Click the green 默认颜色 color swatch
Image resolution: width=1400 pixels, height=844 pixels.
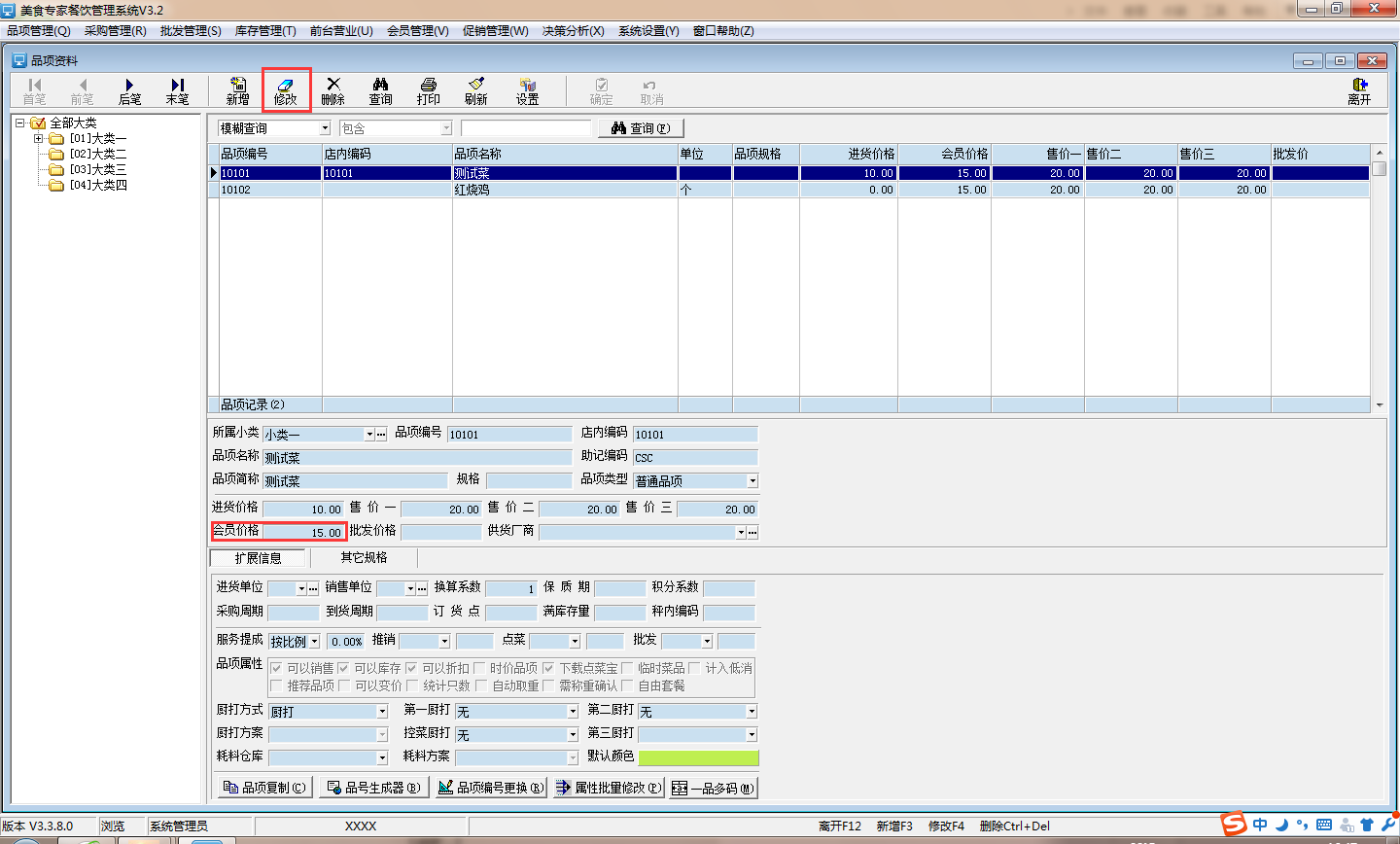click(x=697, y=757)
